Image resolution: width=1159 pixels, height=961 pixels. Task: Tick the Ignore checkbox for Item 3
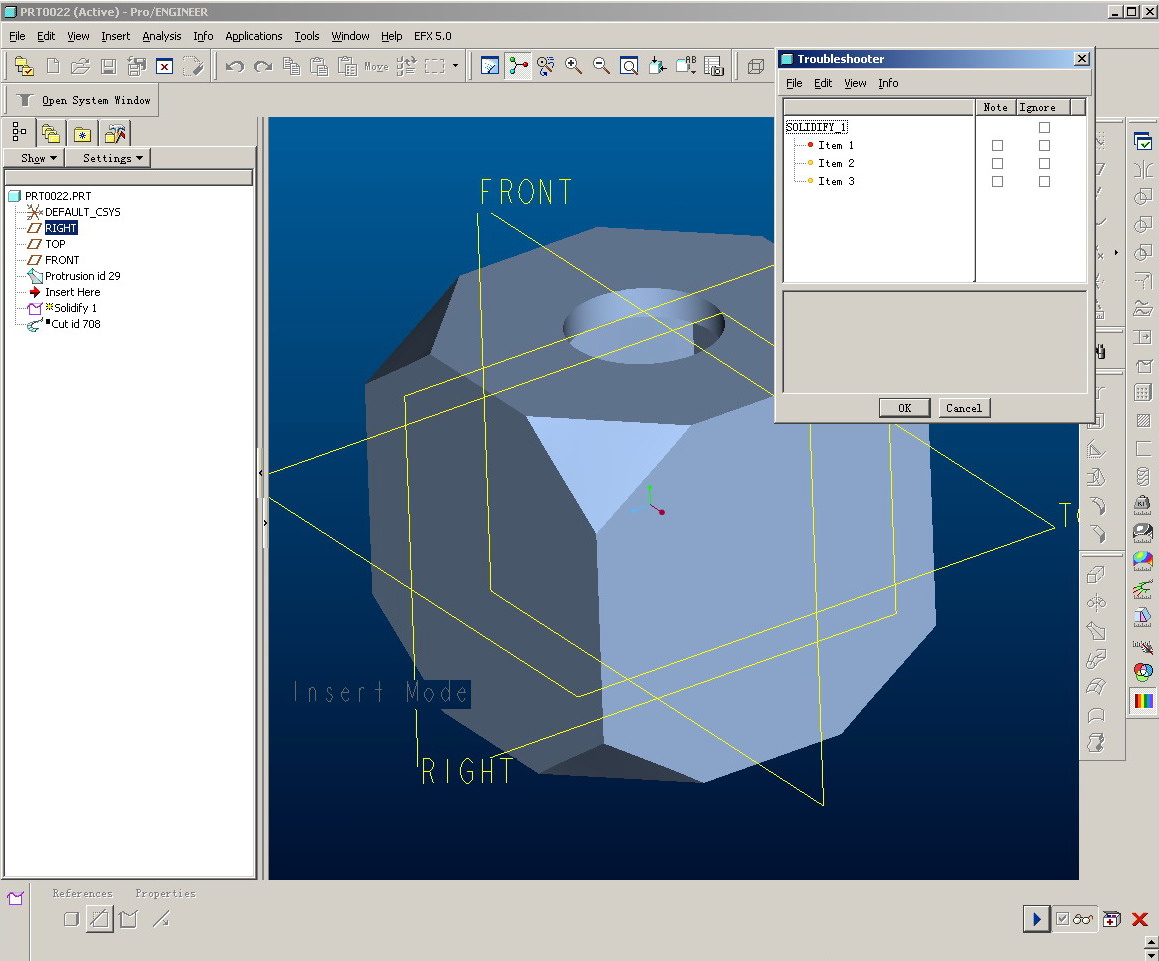(x=1044, y=181)
